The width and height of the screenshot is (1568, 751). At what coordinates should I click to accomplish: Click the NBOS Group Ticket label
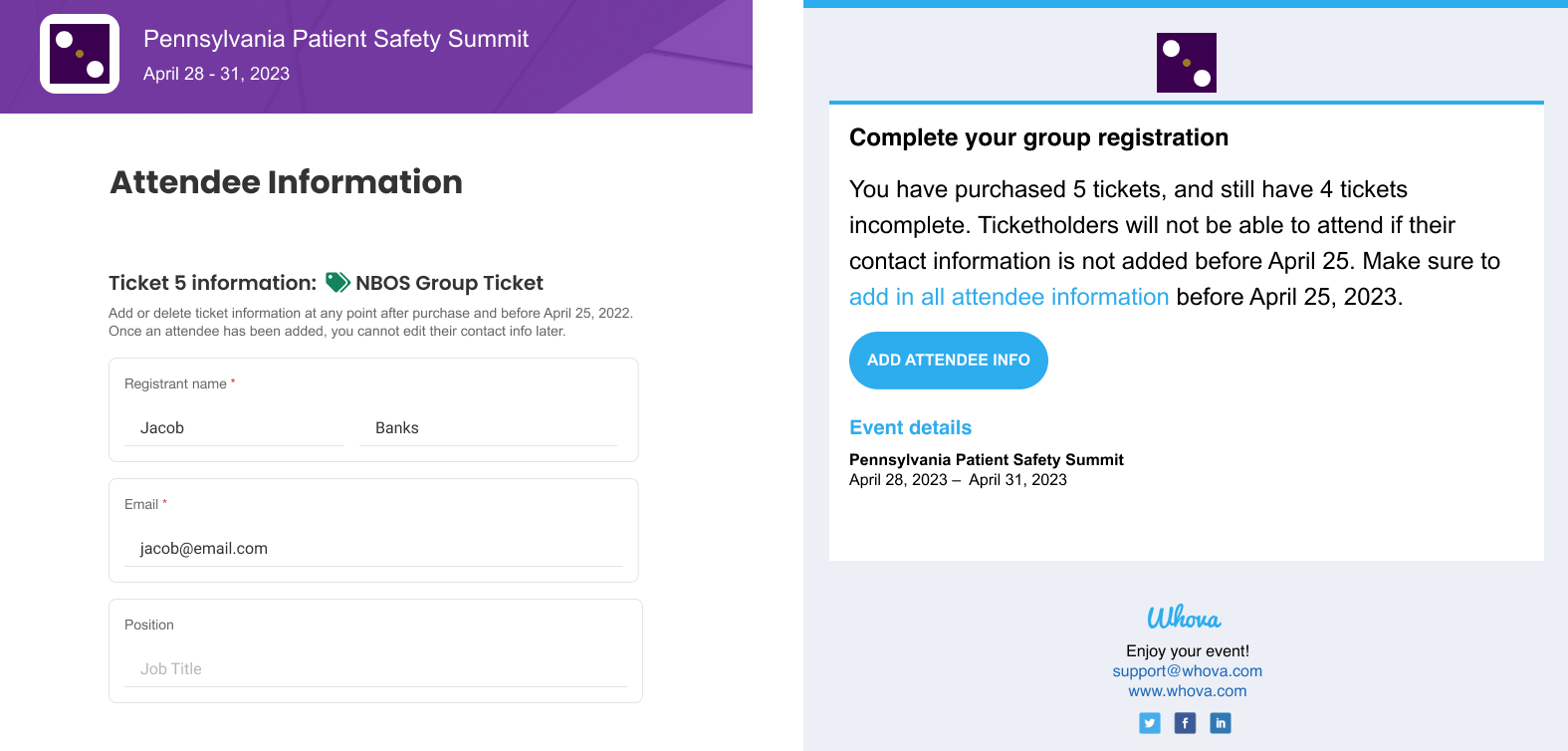449,283
